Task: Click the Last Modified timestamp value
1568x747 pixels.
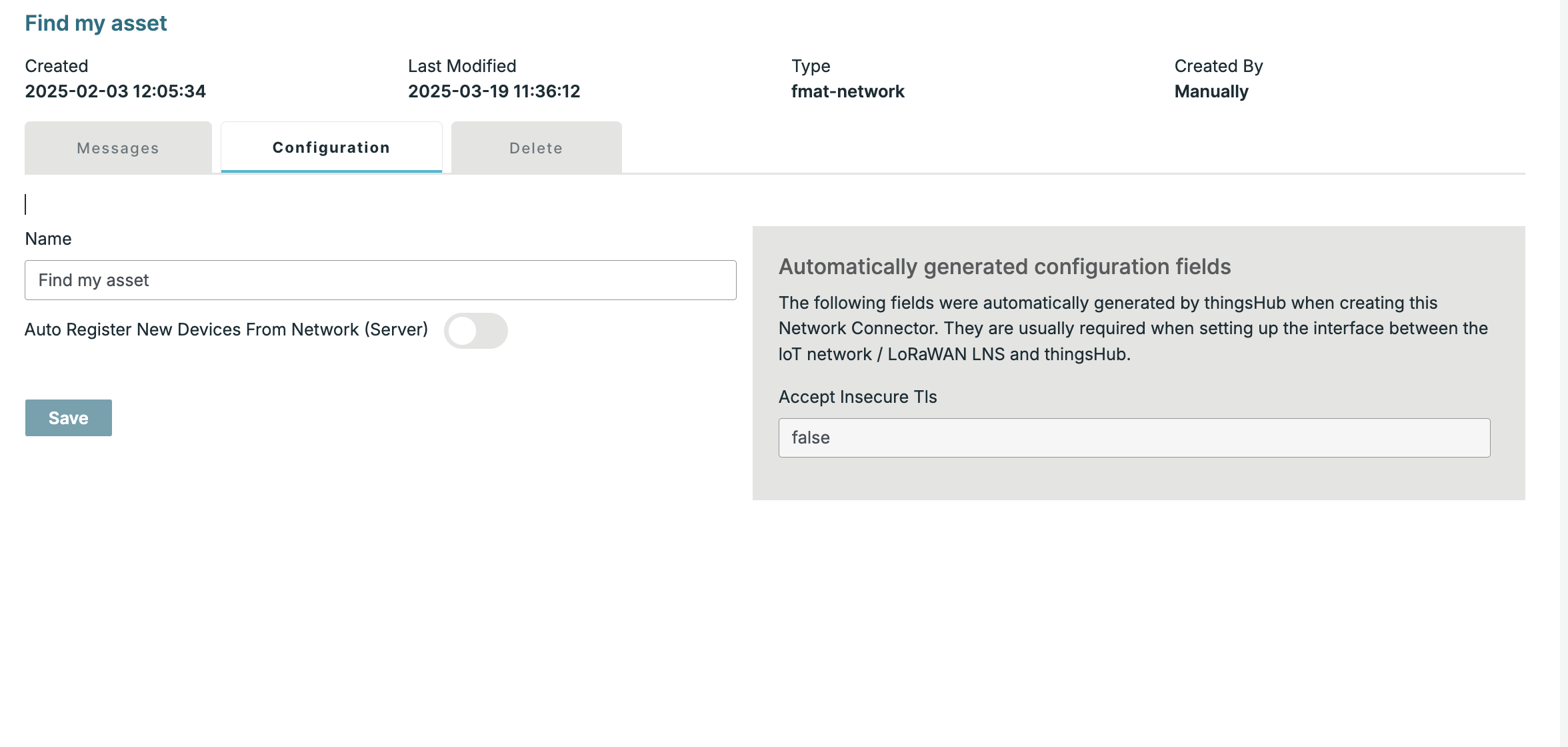Action: pyautogui.click(x=494, y=91)
